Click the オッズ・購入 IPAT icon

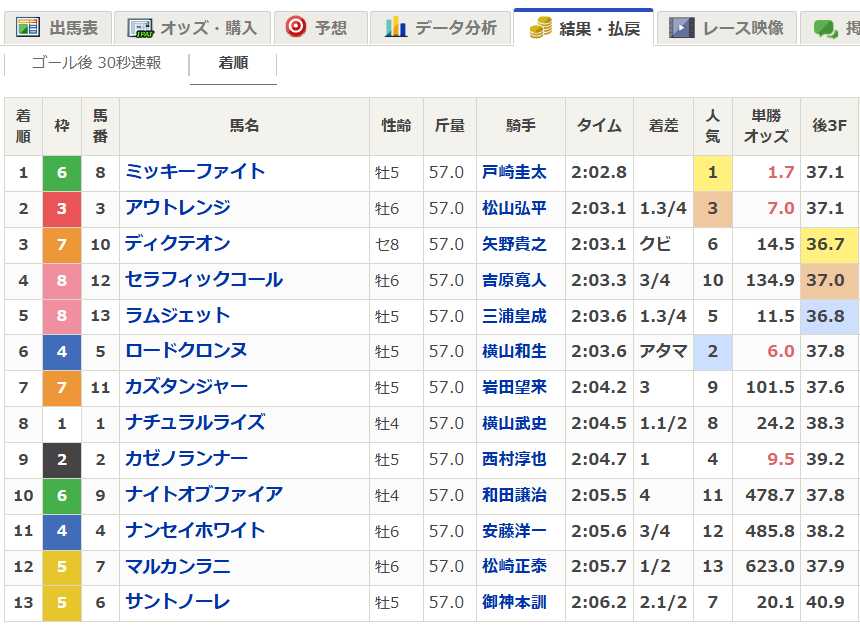140,27
